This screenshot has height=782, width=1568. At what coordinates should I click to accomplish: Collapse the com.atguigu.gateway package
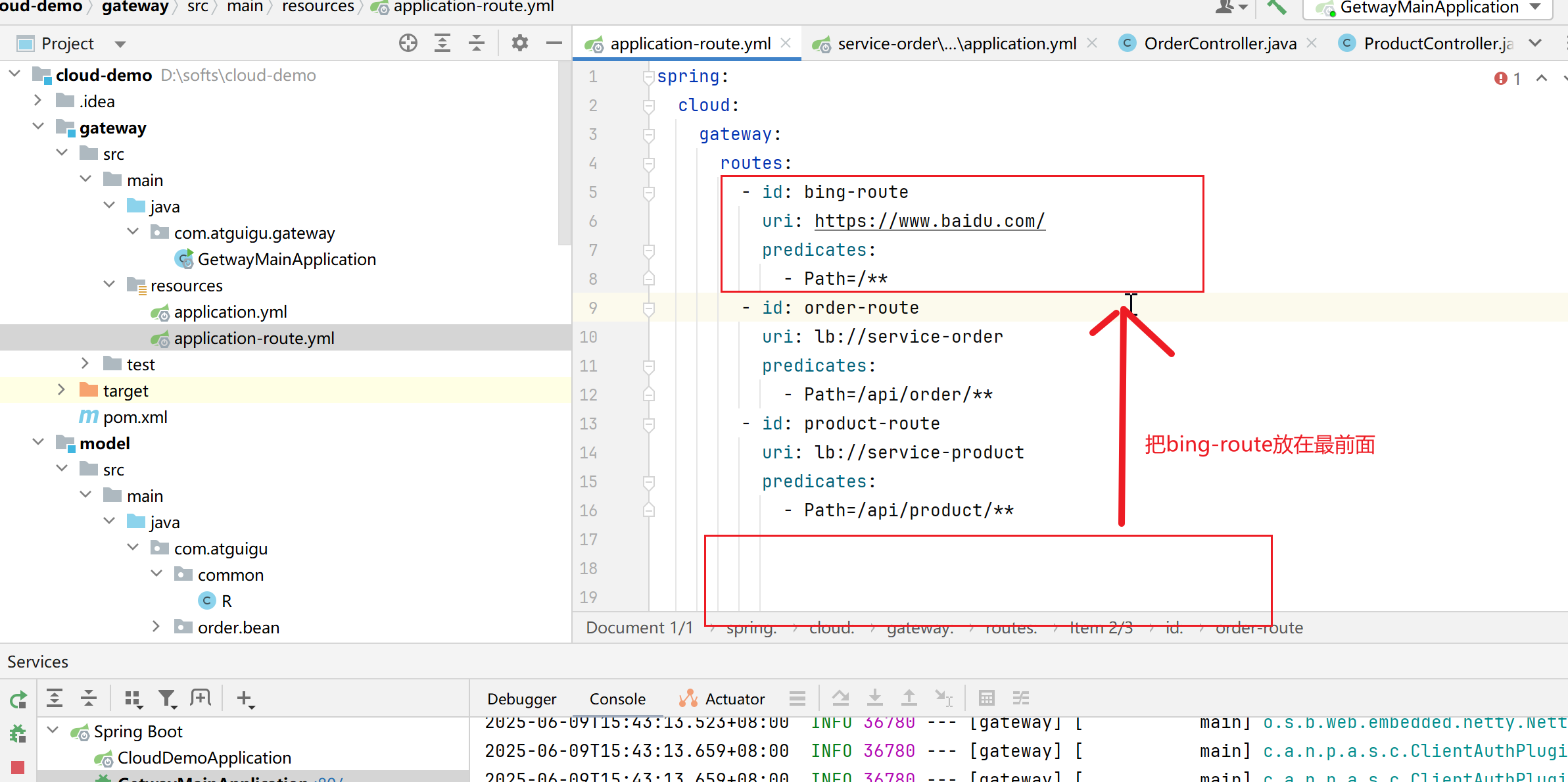point(133,232)
